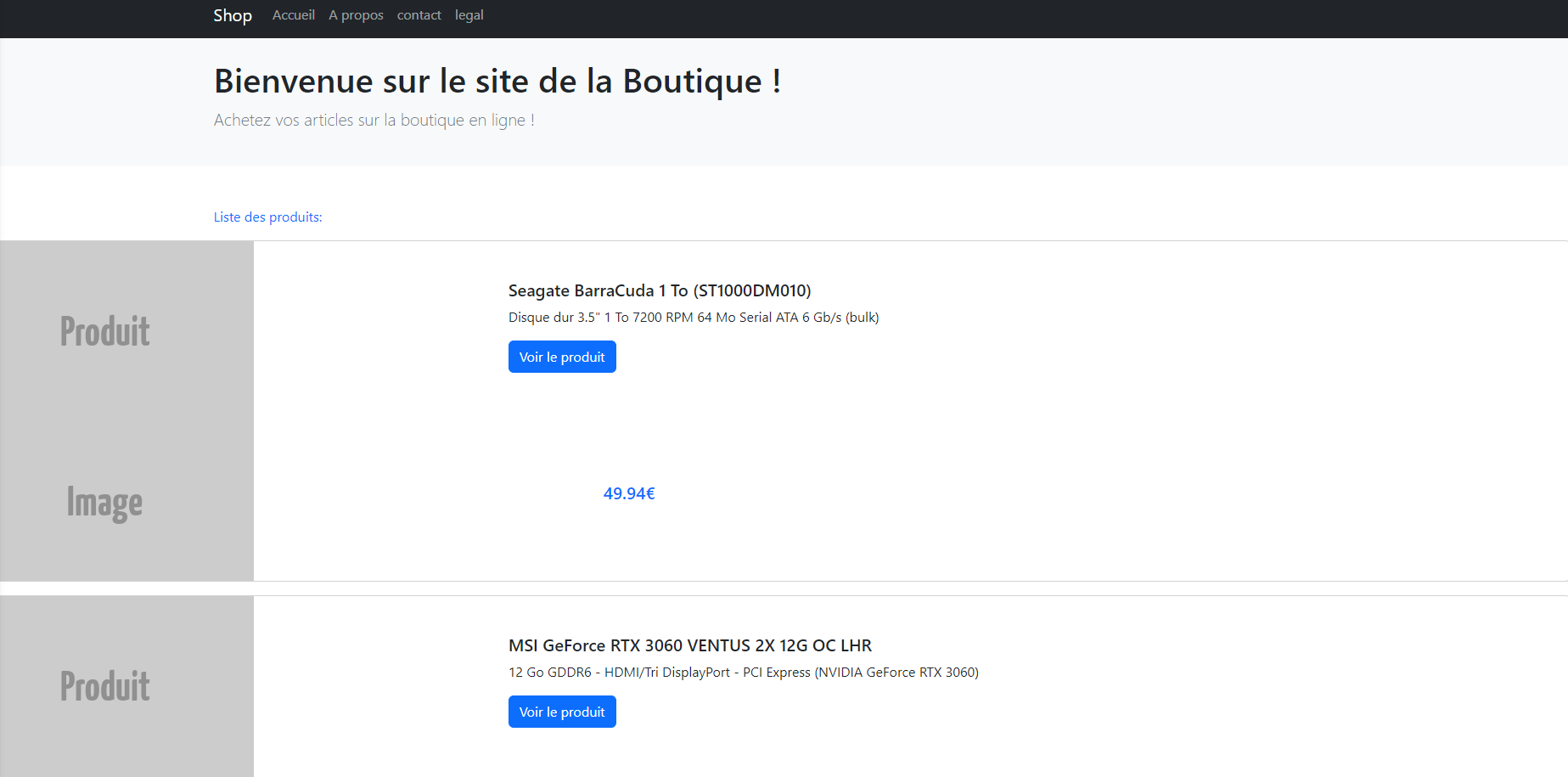Open the contact page in navbar
The width and height of the screenshot is (1568, 777).
click(x=419, y=15)
